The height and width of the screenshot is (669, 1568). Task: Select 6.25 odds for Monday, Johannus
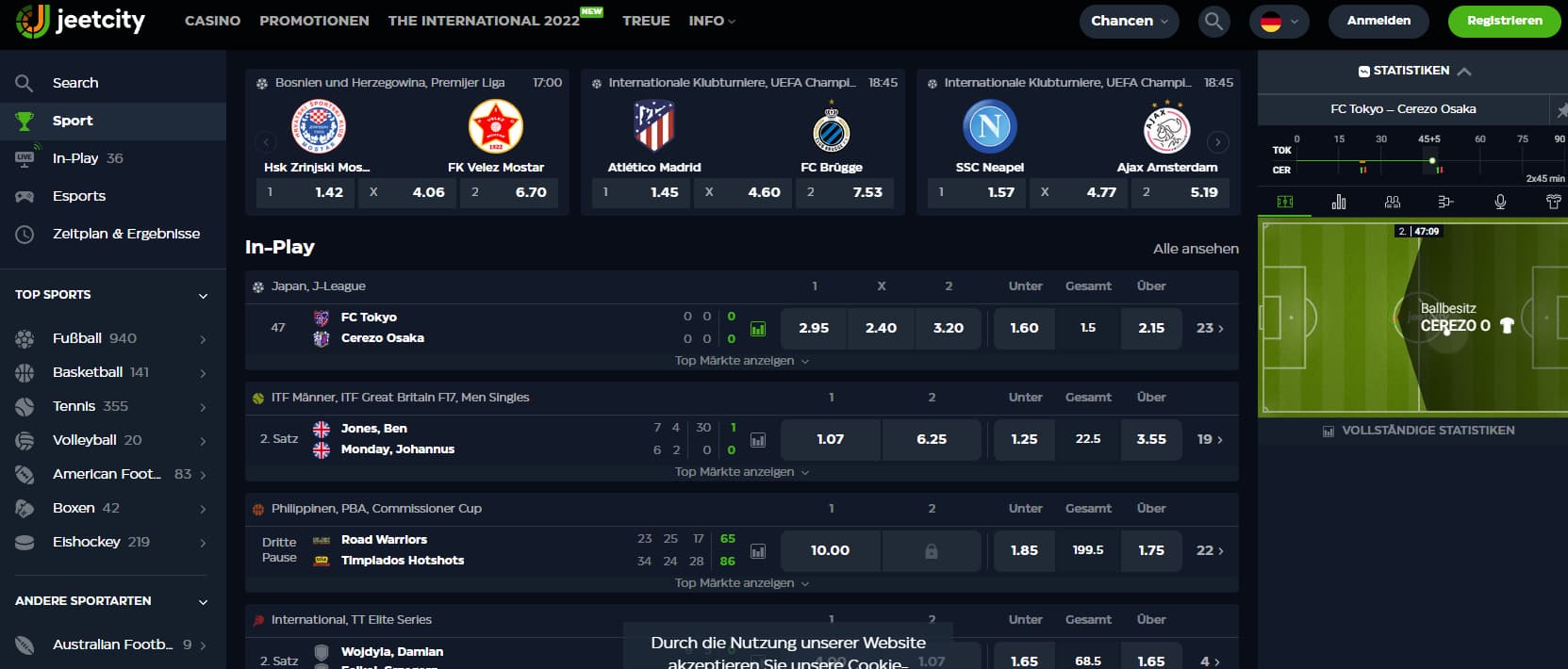point(932,439)
